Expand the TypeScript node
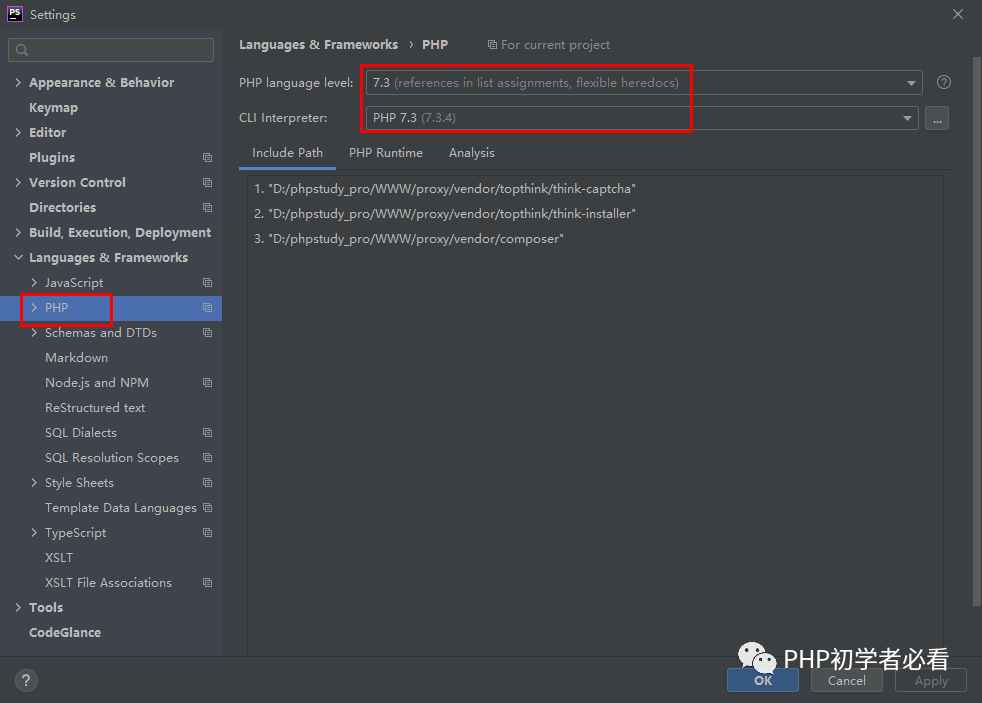Image resolution: width=982 pixels, height=703 pixels. click(x=34, y=533)
